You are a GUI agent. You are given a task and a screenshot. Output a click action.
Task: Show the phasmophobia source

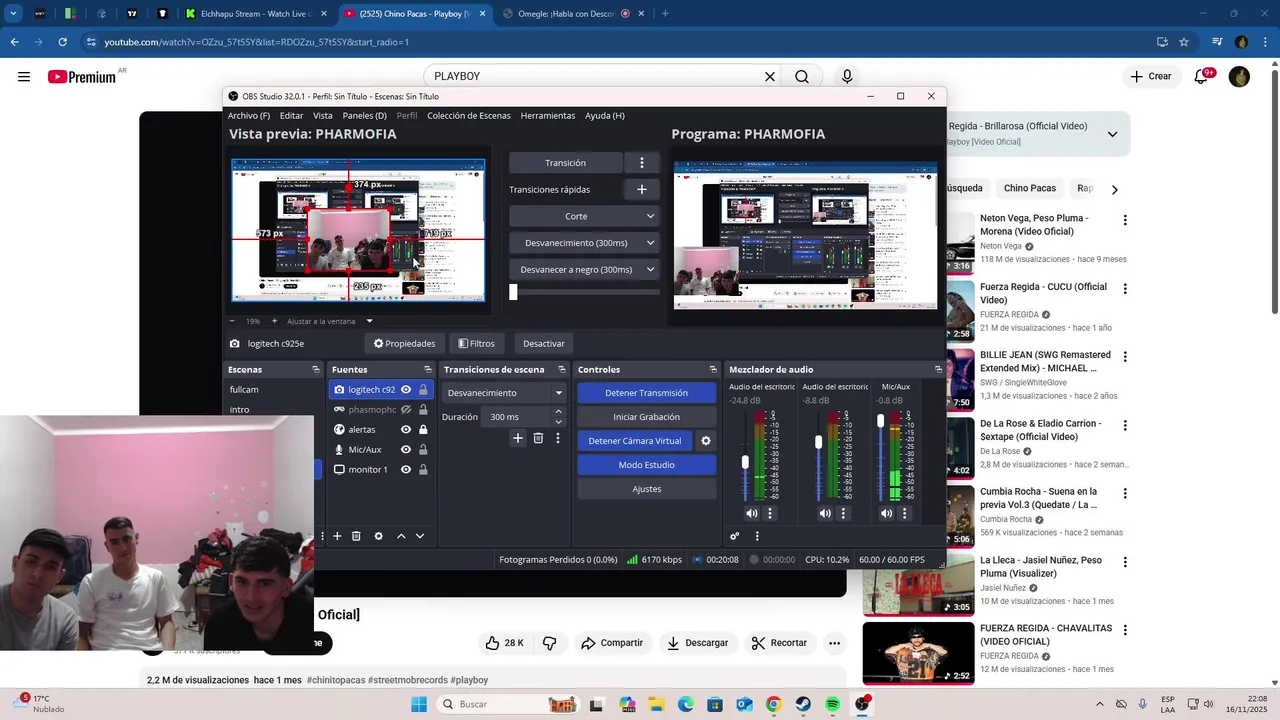tap(406, 410)
